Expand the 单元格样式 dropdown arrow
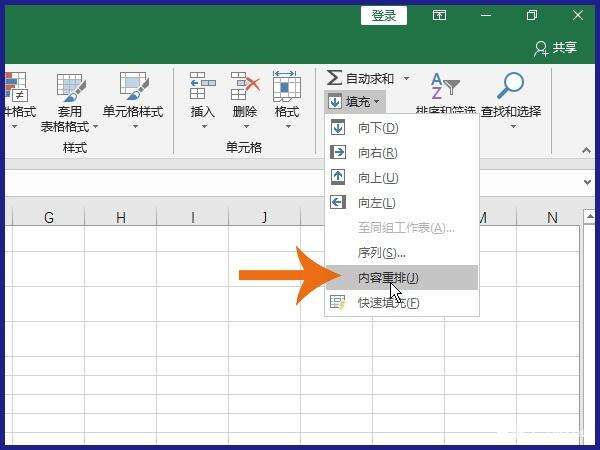This screenshot has height=450, width=600. pos(135,126)
